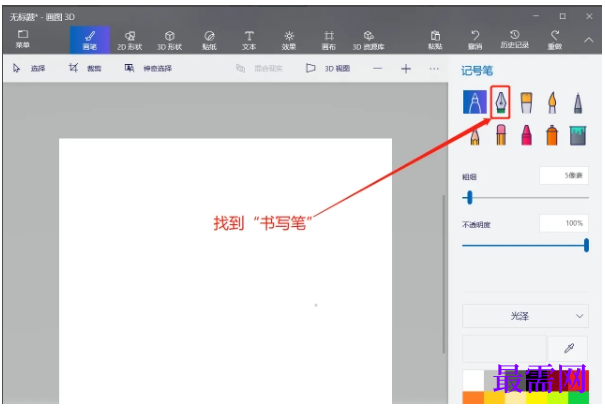605x410 pixels.
Task: Open the Canvas tab
Action: pos(329,40)
